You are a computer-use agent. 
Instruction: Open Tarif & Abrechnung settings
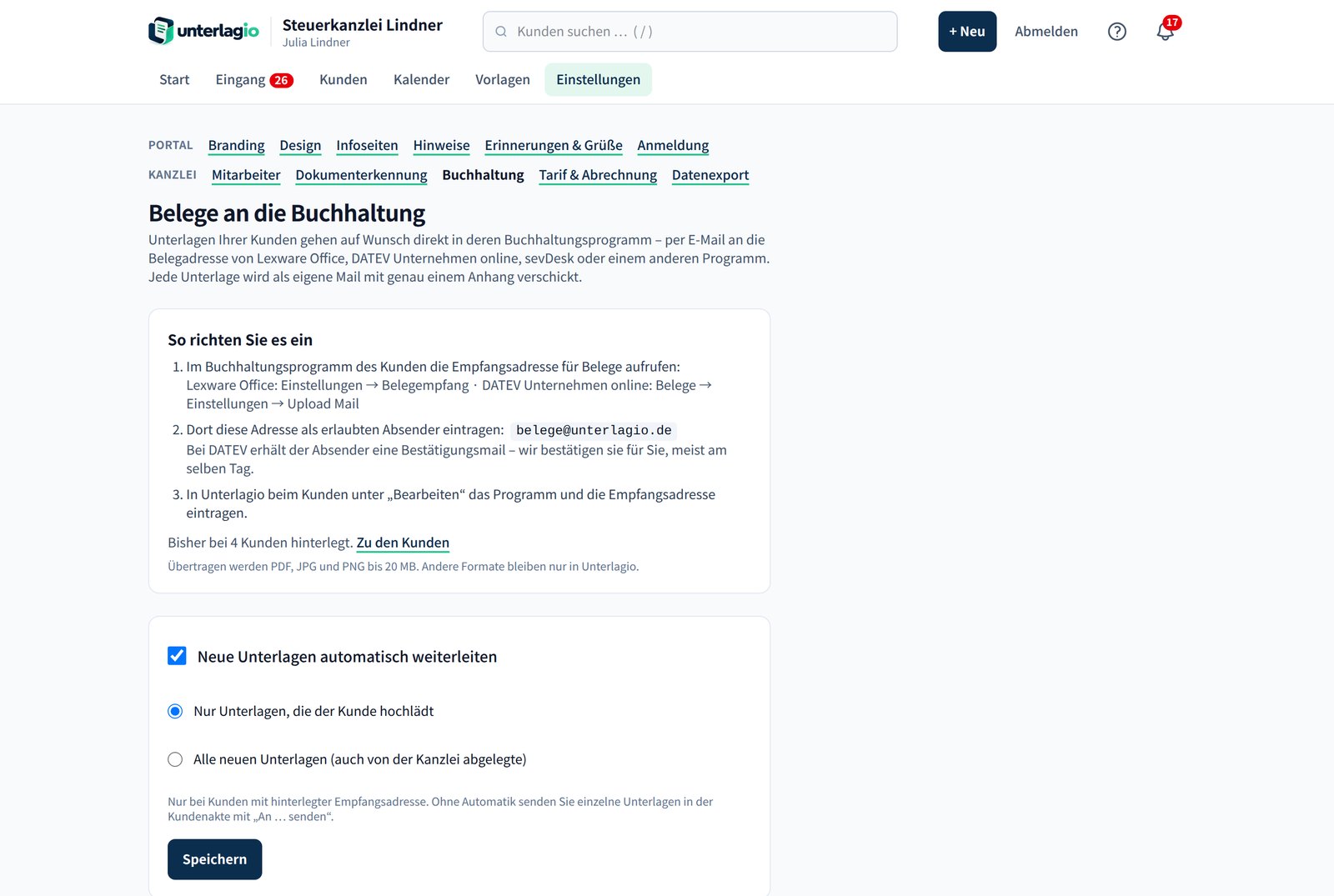click(598, 176)
